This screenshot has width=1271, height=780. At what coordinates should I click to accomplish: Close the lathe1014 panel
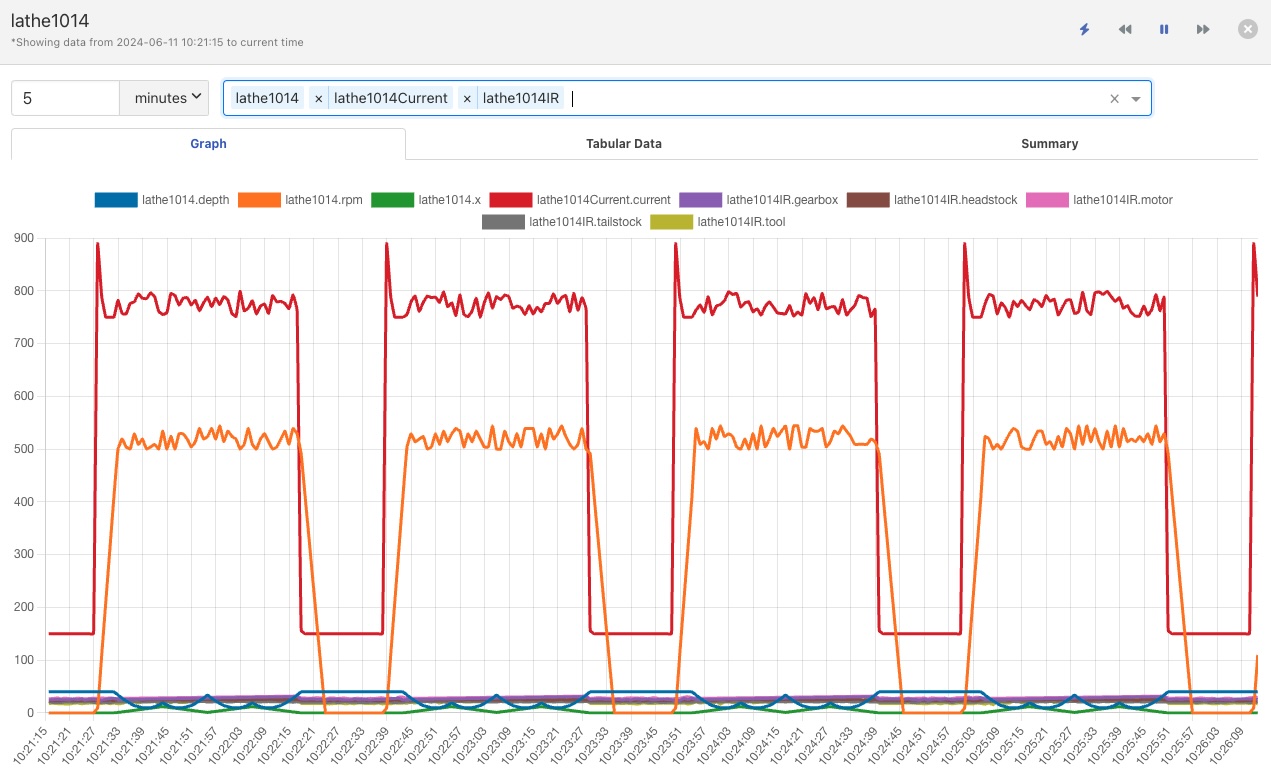tap(1248, 29)
